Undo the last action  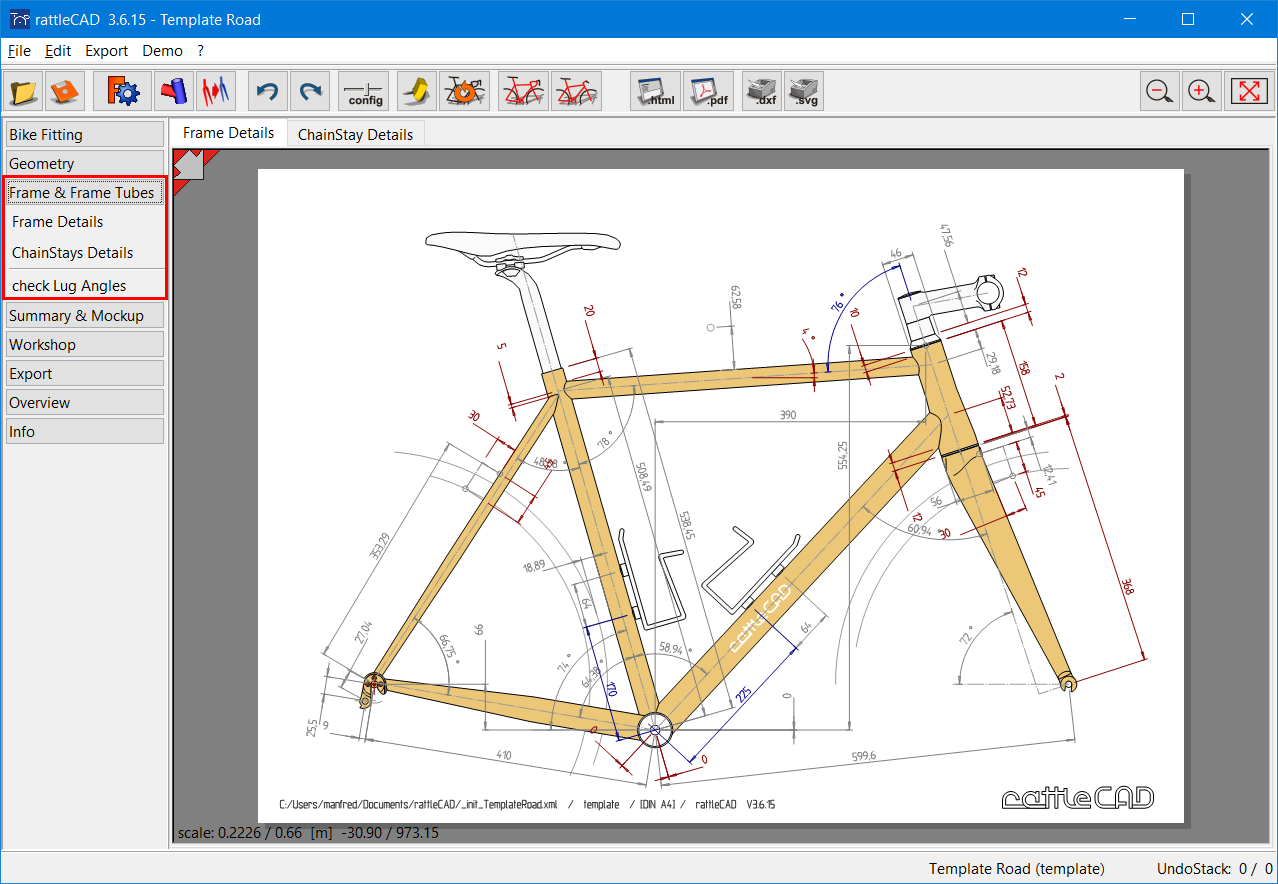click(267, 91)
